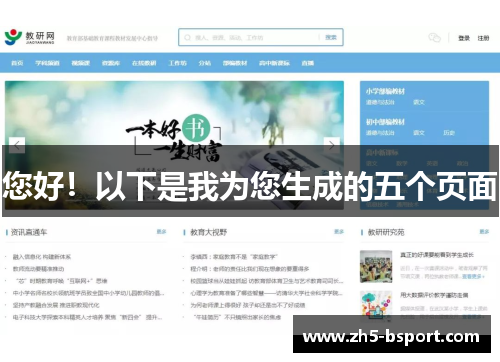Open the WeChat icon in header
The width and height of the screenshot is (500, 362).
pos(434,38)
